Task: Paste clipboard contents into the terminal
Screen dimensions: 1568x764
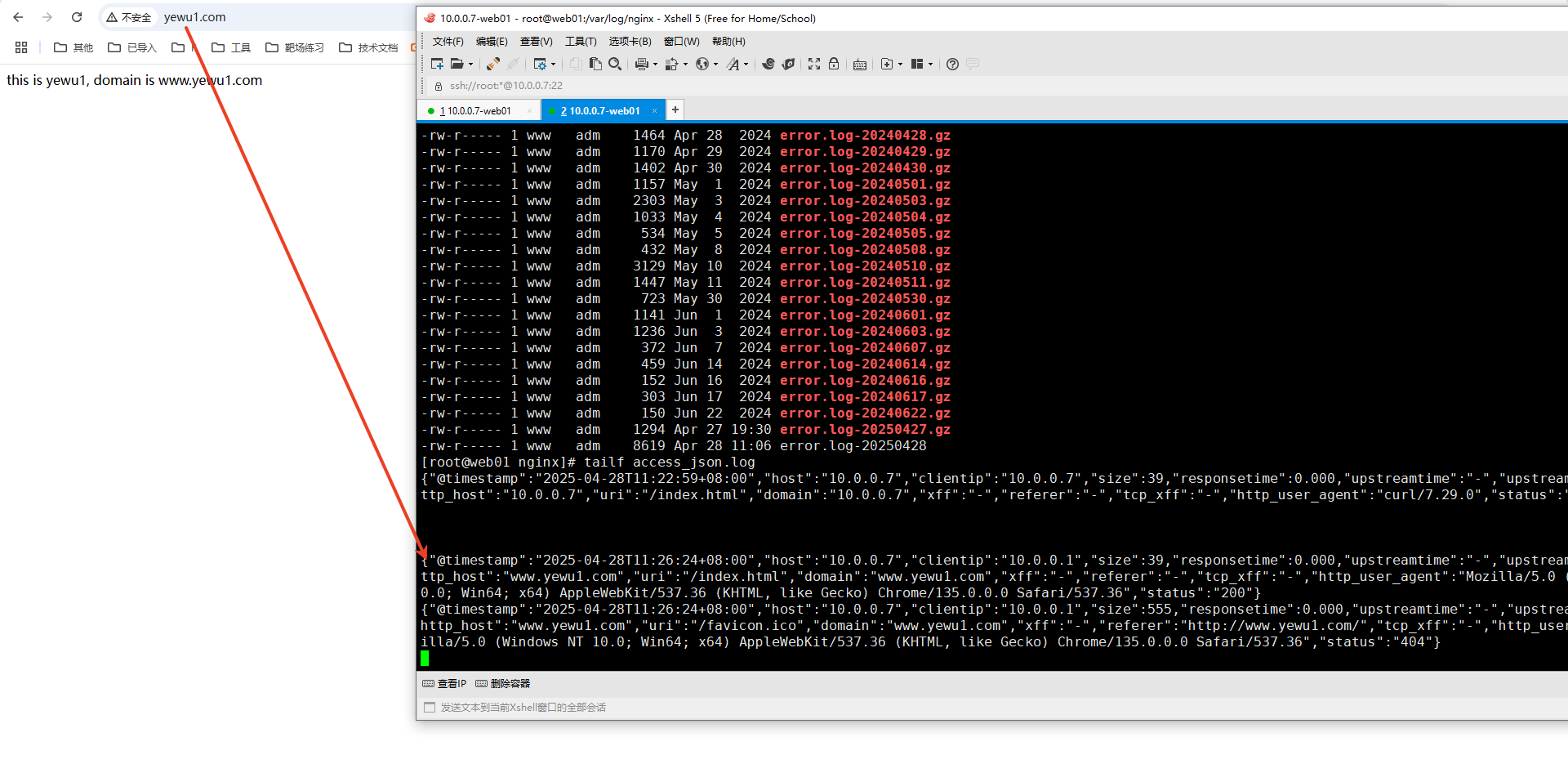Action: (x=595, y=64)
